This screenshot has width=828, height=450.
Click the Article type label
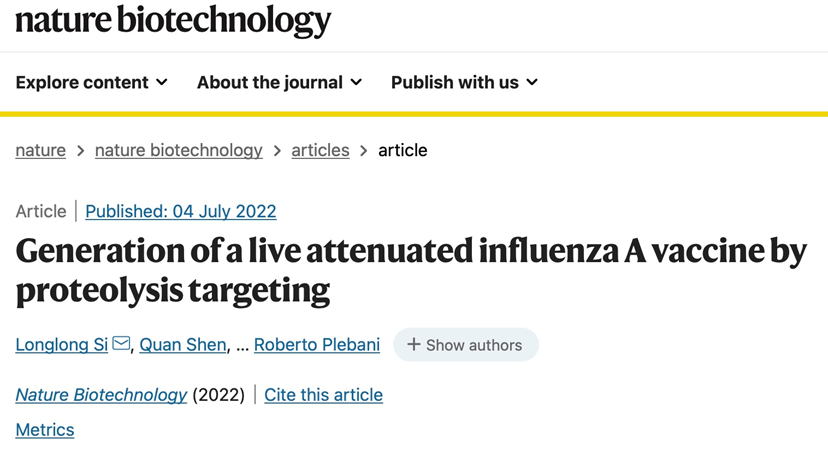click(41, 211)
